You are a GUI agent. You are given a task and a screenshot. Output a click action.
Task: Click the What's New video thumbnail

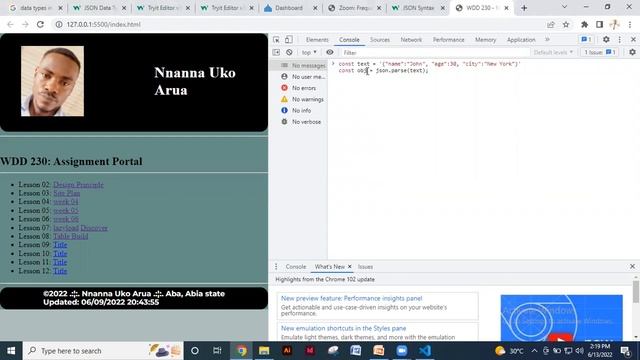(562, 318)
